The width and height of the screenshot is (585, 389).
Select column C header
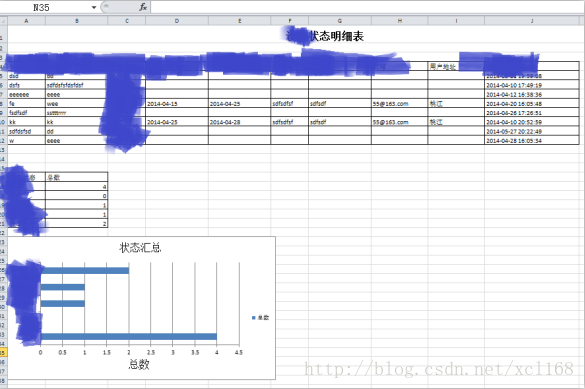(x=127, y=21)
